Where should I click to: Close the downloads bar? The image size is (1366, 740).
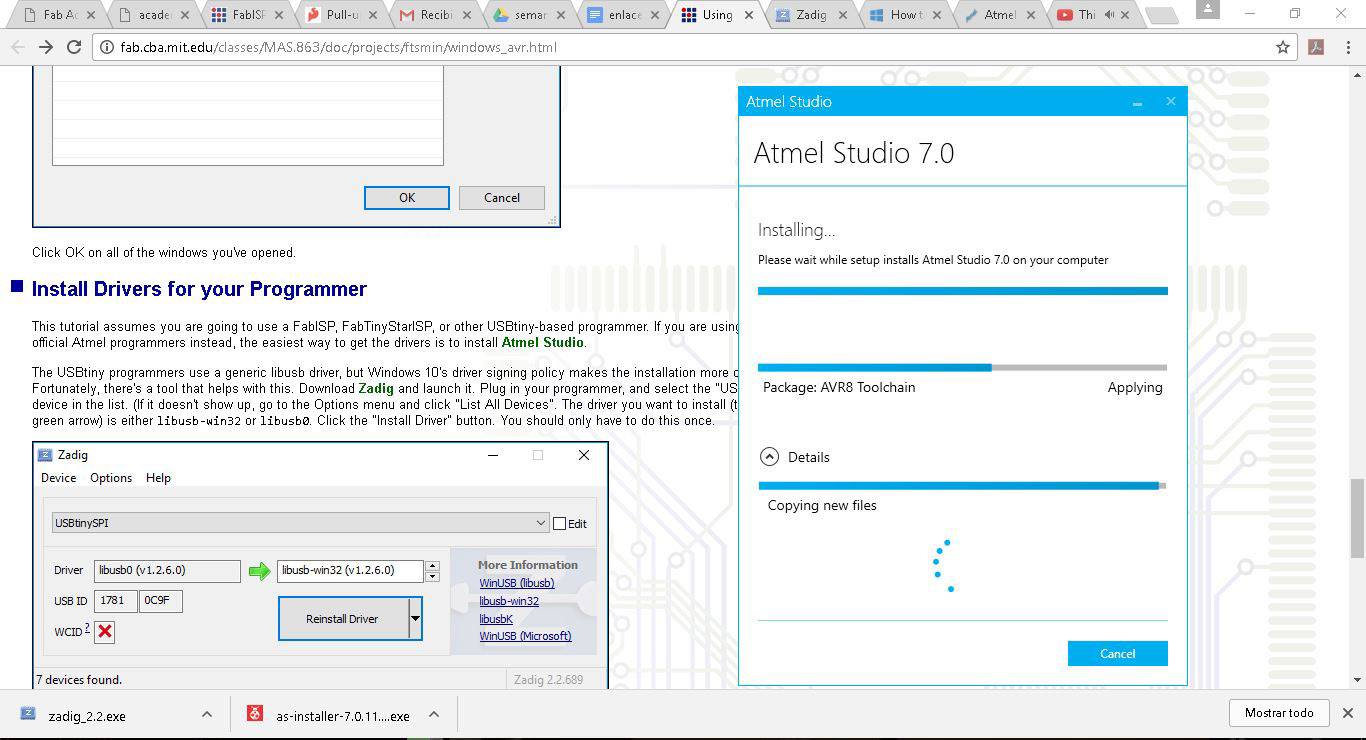[1347, 713]
